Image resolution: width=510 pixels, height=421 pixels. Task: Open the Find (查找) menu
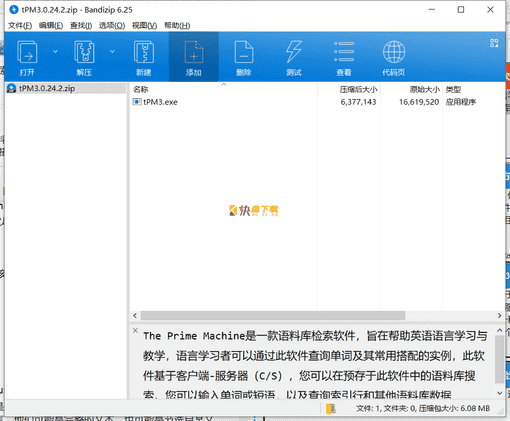pos(81,25)
